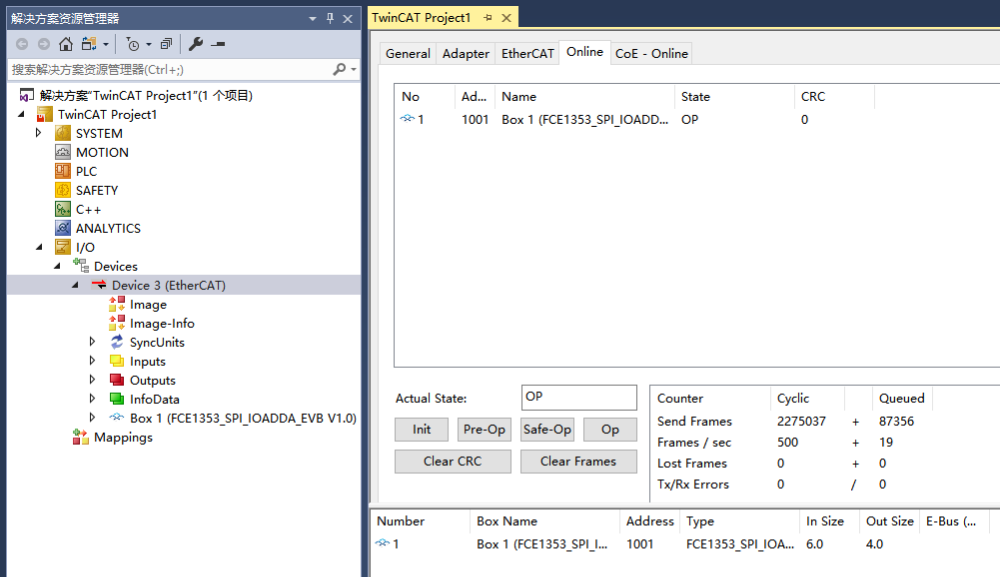Click the red Outputs icon
This screenshot has height=577, width=1000.
point(117,380)
